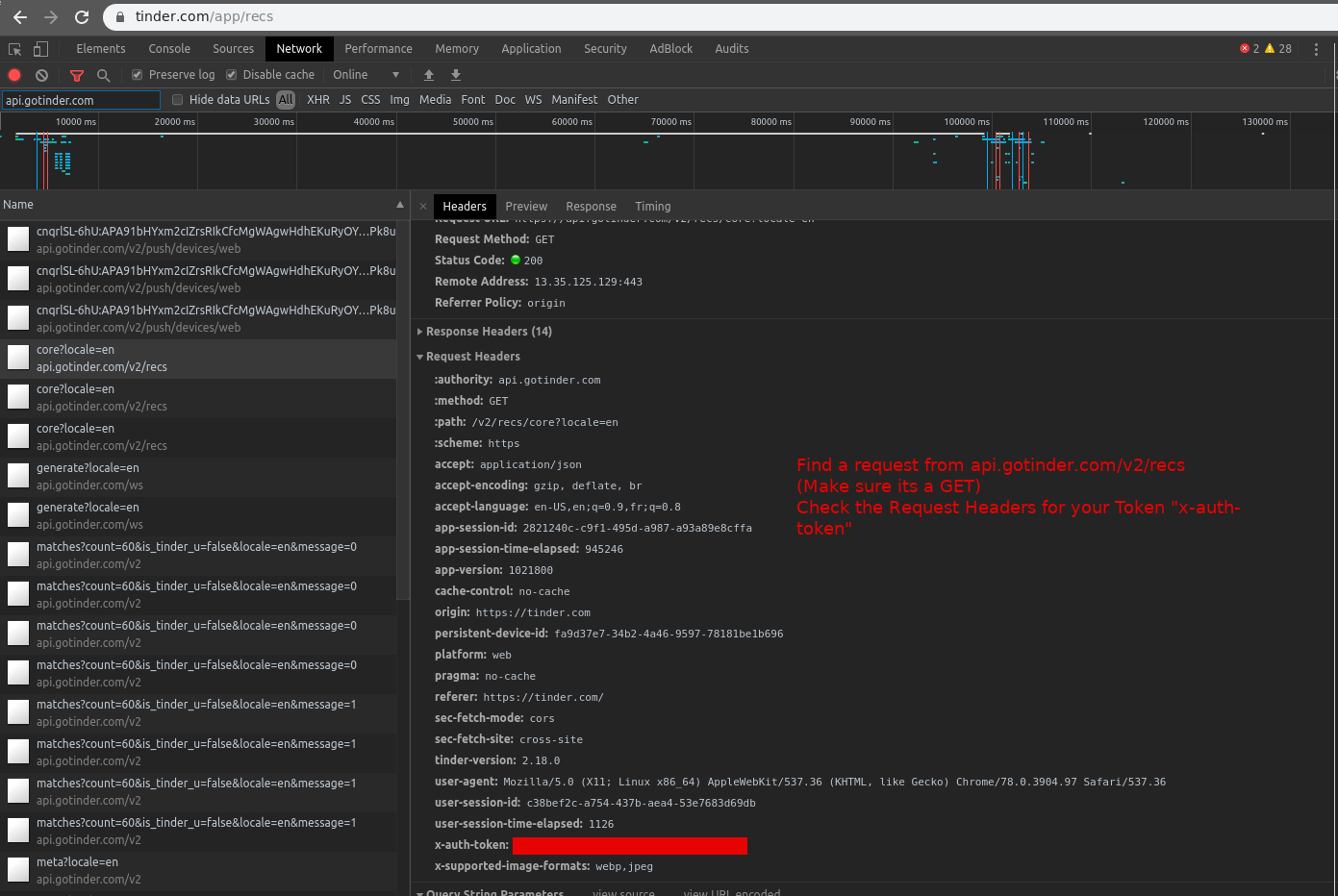Go forward with browser forward arrow
Viewport: 1338px width, 896px height.
(x=51, y=16)
